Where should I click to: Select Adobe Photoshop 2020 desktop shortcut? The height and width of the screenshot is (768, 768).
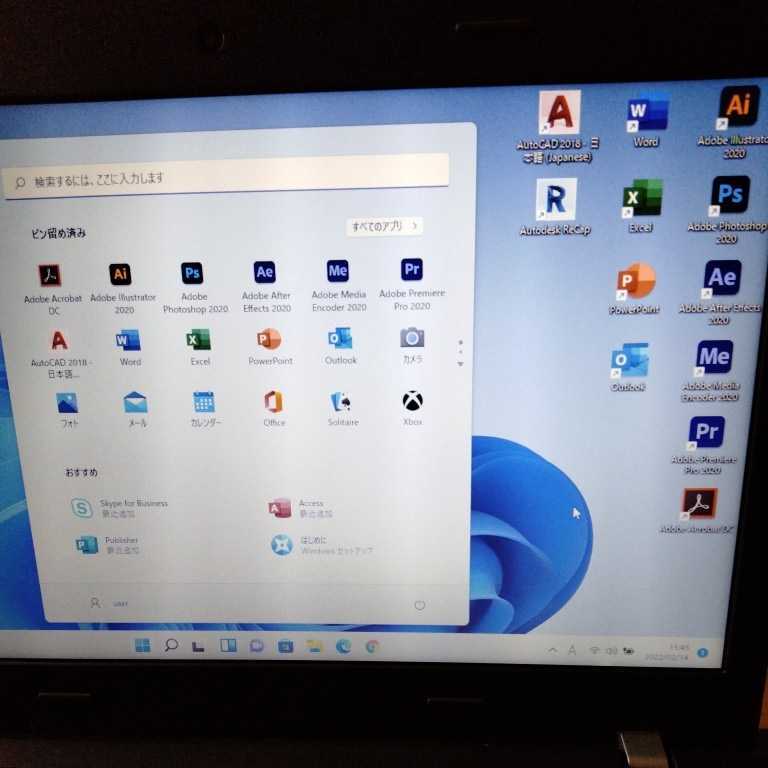(x=727, y=210)
